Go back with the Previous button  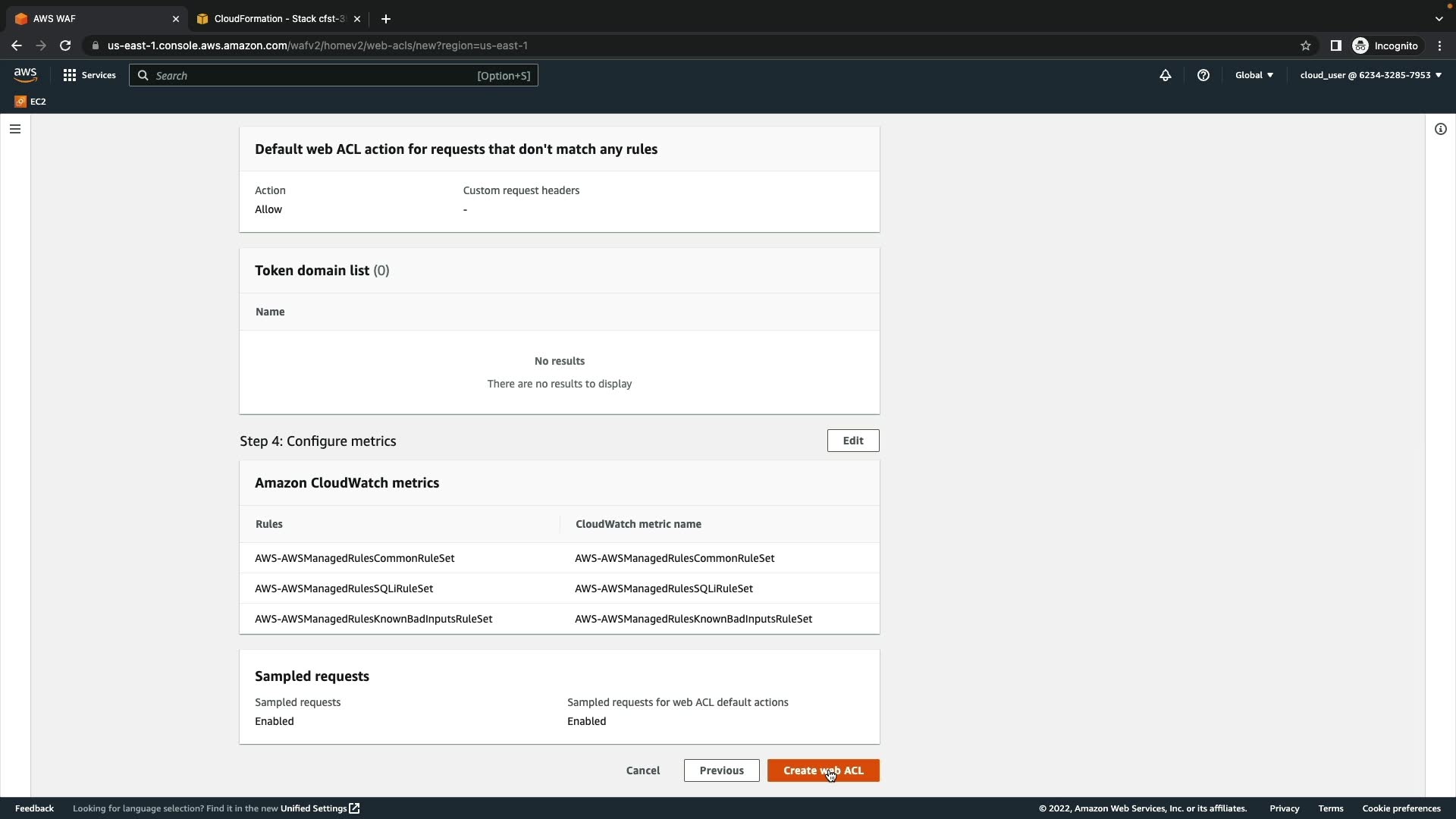coord(721,770)
